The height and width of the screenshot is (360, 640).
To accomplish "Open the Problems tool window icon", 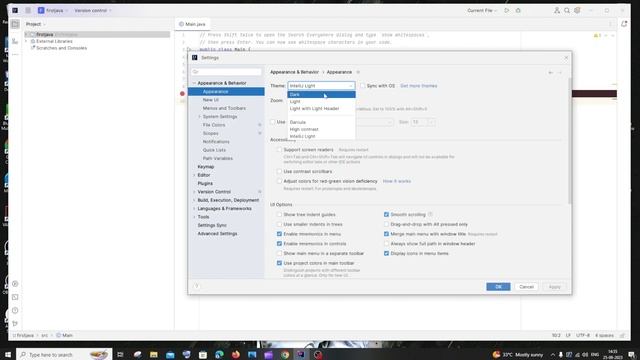I will [x=15, y=311].
